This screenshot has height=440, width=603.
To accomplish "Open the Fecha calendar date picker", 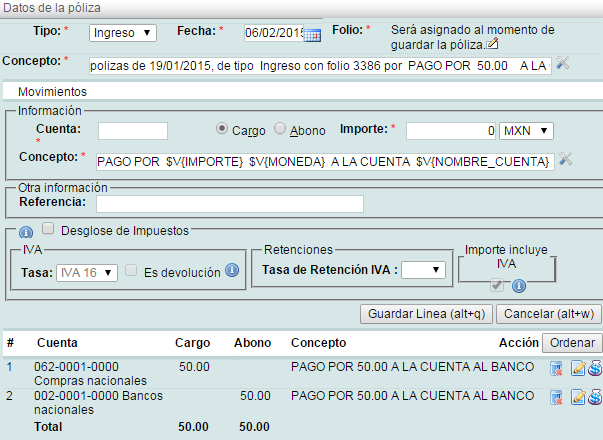I will click(x=312, y=35).
